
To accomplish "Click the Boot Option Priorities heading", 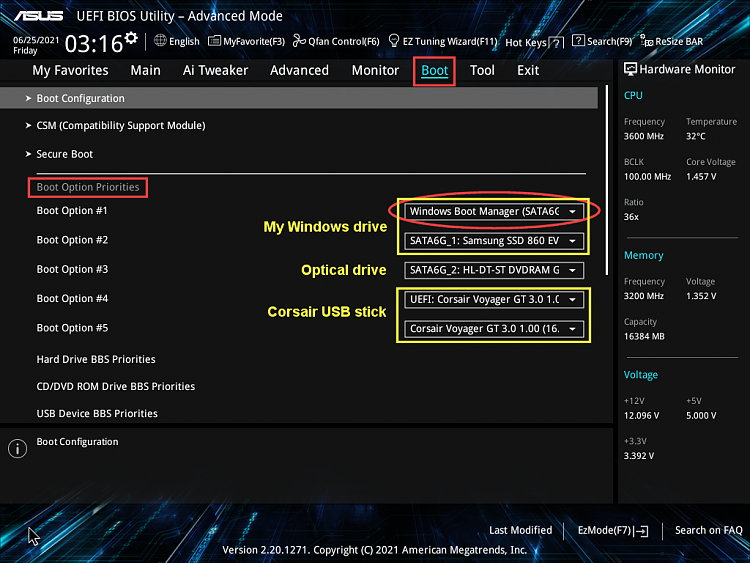I will (88, 187).
